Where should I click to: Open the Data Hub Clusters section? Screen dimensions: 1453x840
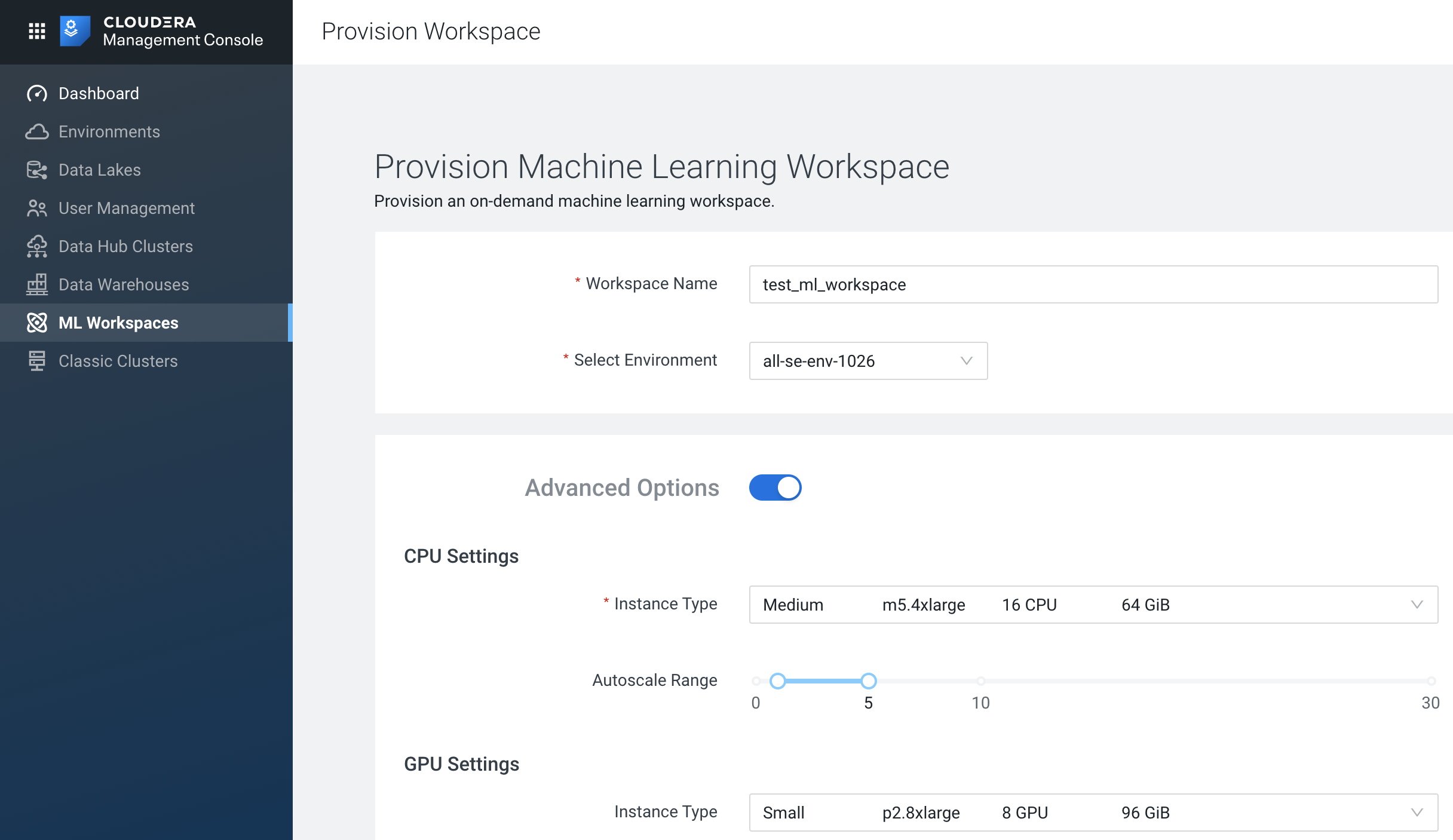coord(125,246)
